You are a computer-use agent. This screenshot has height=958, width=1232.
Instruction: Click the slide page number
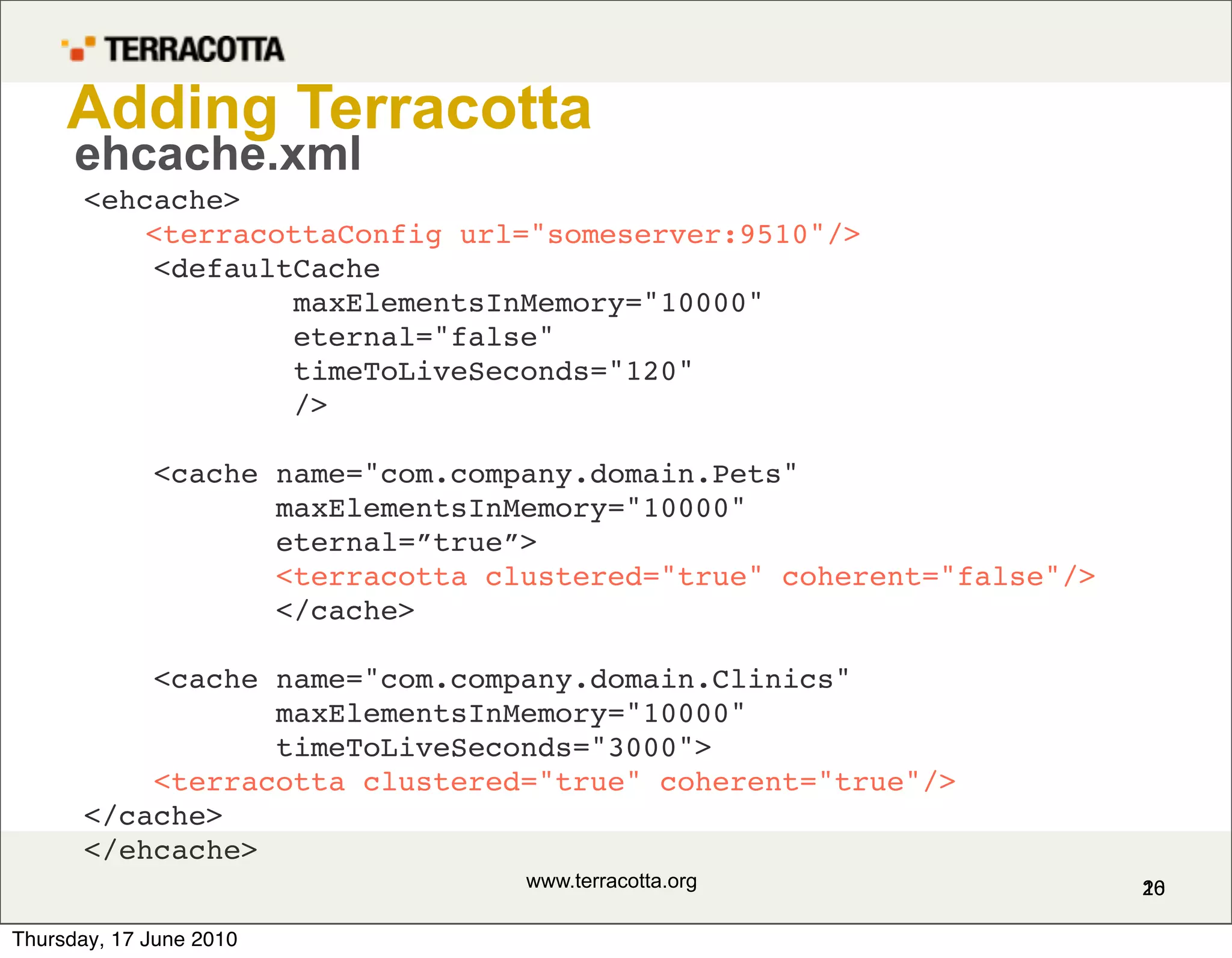tap(1153, 888)
